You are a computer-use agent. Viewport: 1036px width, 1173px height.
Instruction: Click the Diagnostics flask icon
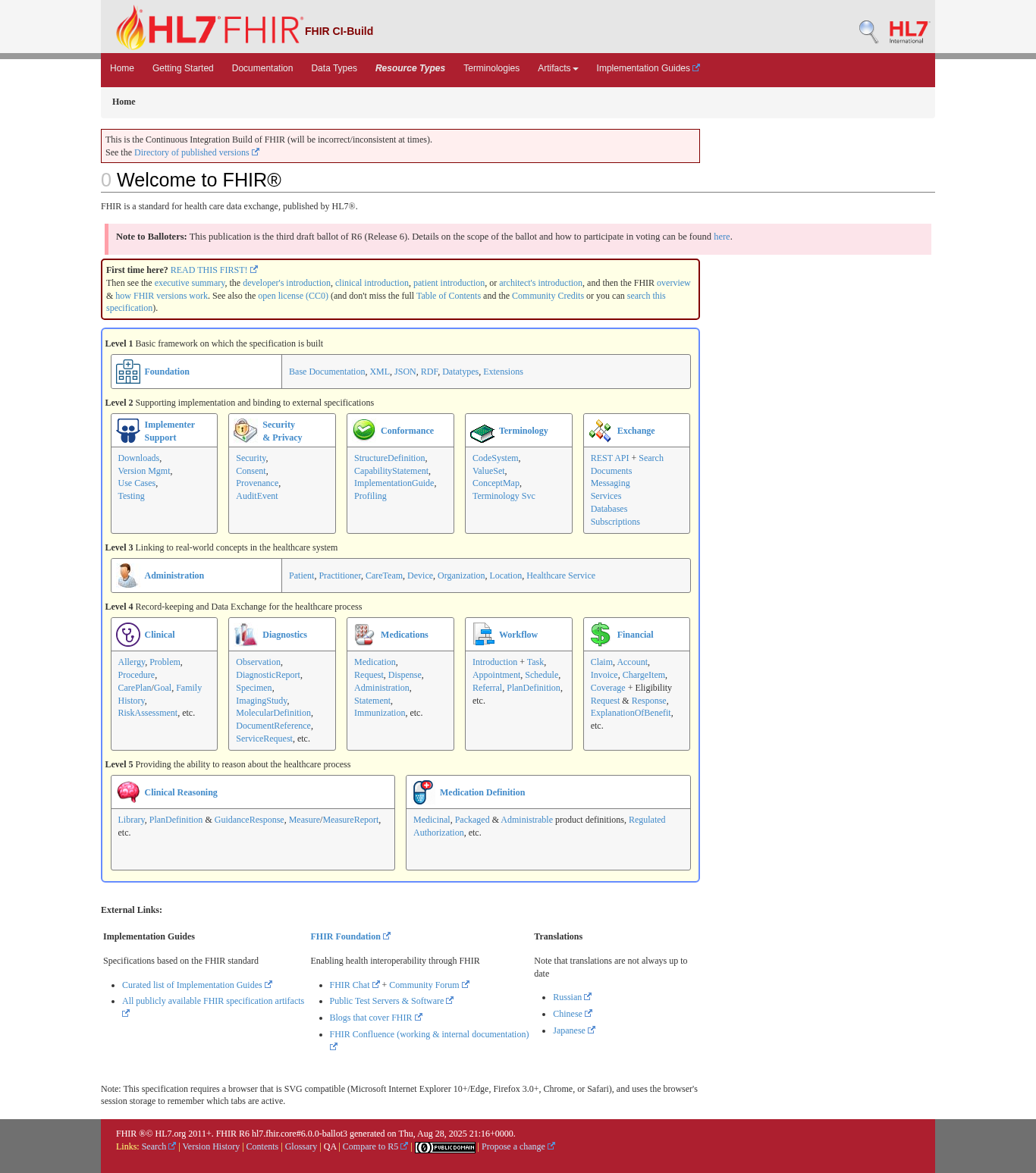pyautogui.click(x=246, y=635)
